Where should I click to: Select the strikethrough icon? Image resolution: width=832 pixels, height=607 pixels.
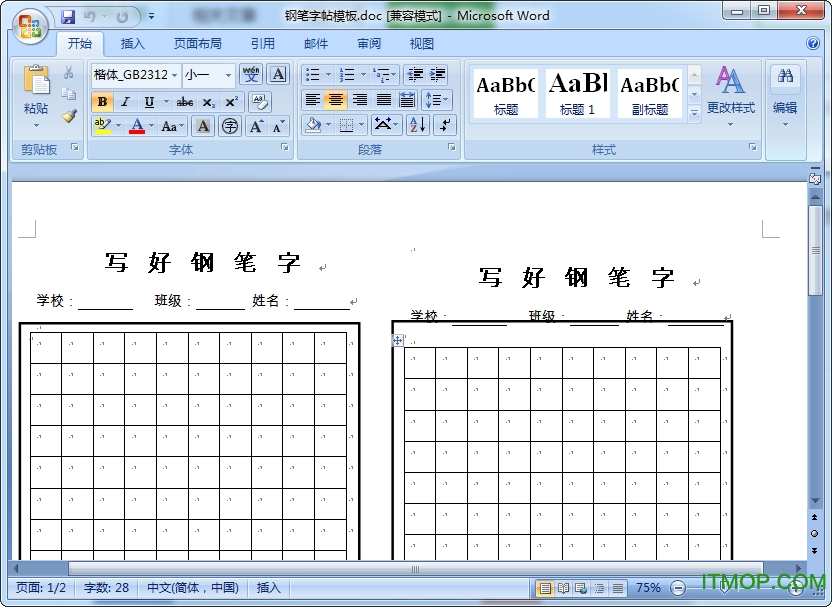tap(185, 102)
